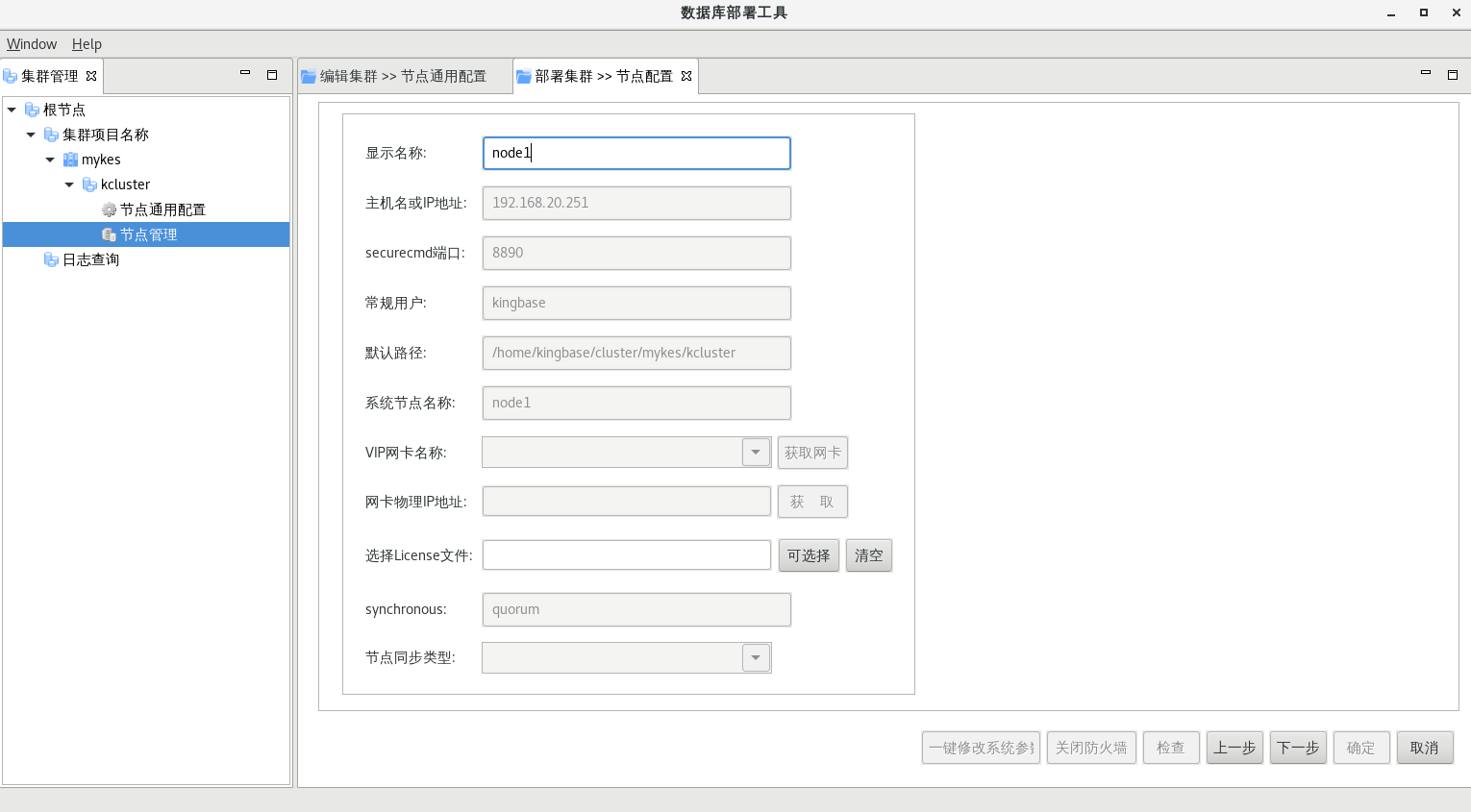Screen dimensions: 1471x812
Task: Collapse the kcluster tree node
Action: click(x=69, y=185)
